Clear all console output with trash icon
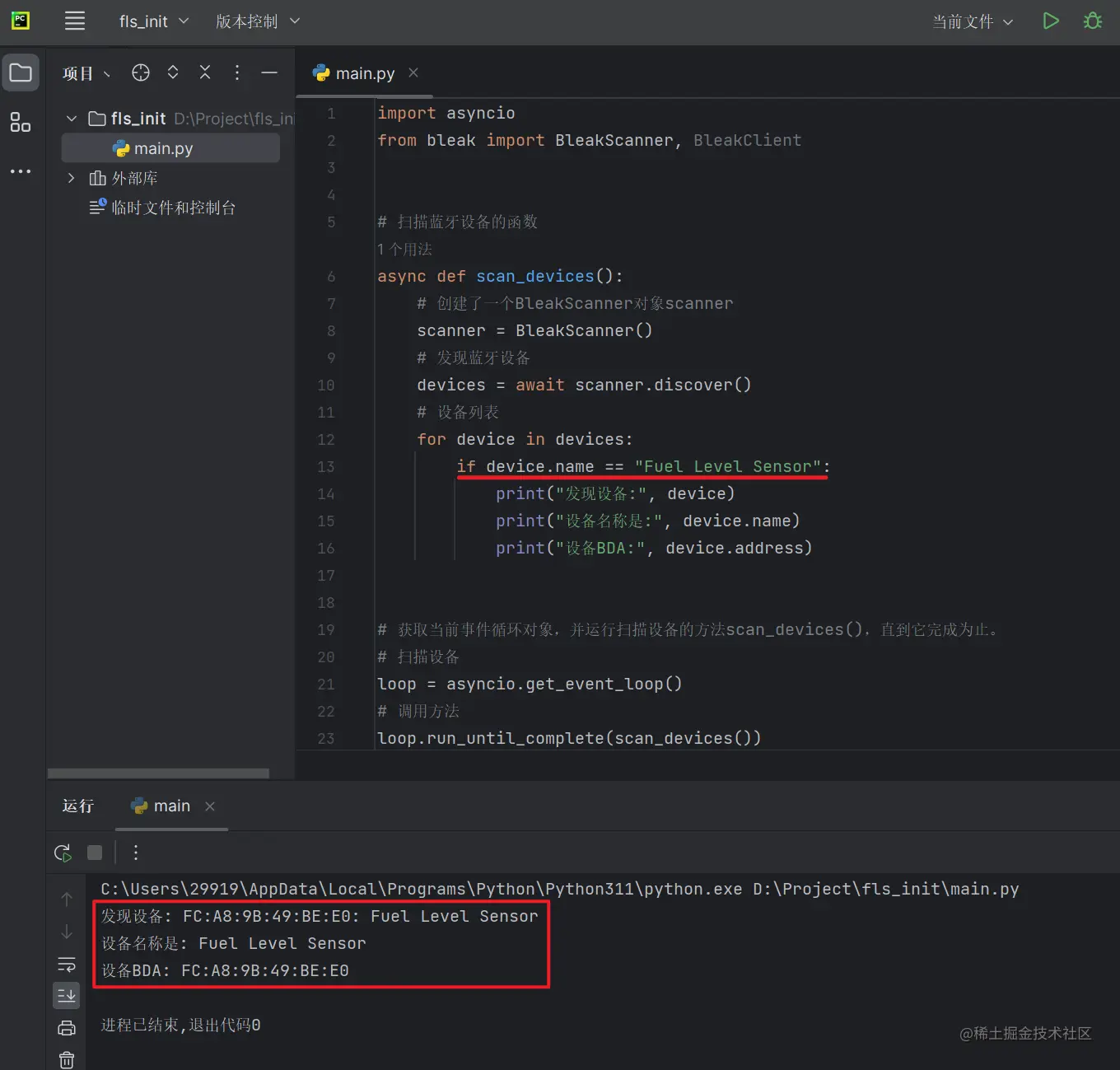Screen dimensions: 1120x1070 [x=67, y=1059]
